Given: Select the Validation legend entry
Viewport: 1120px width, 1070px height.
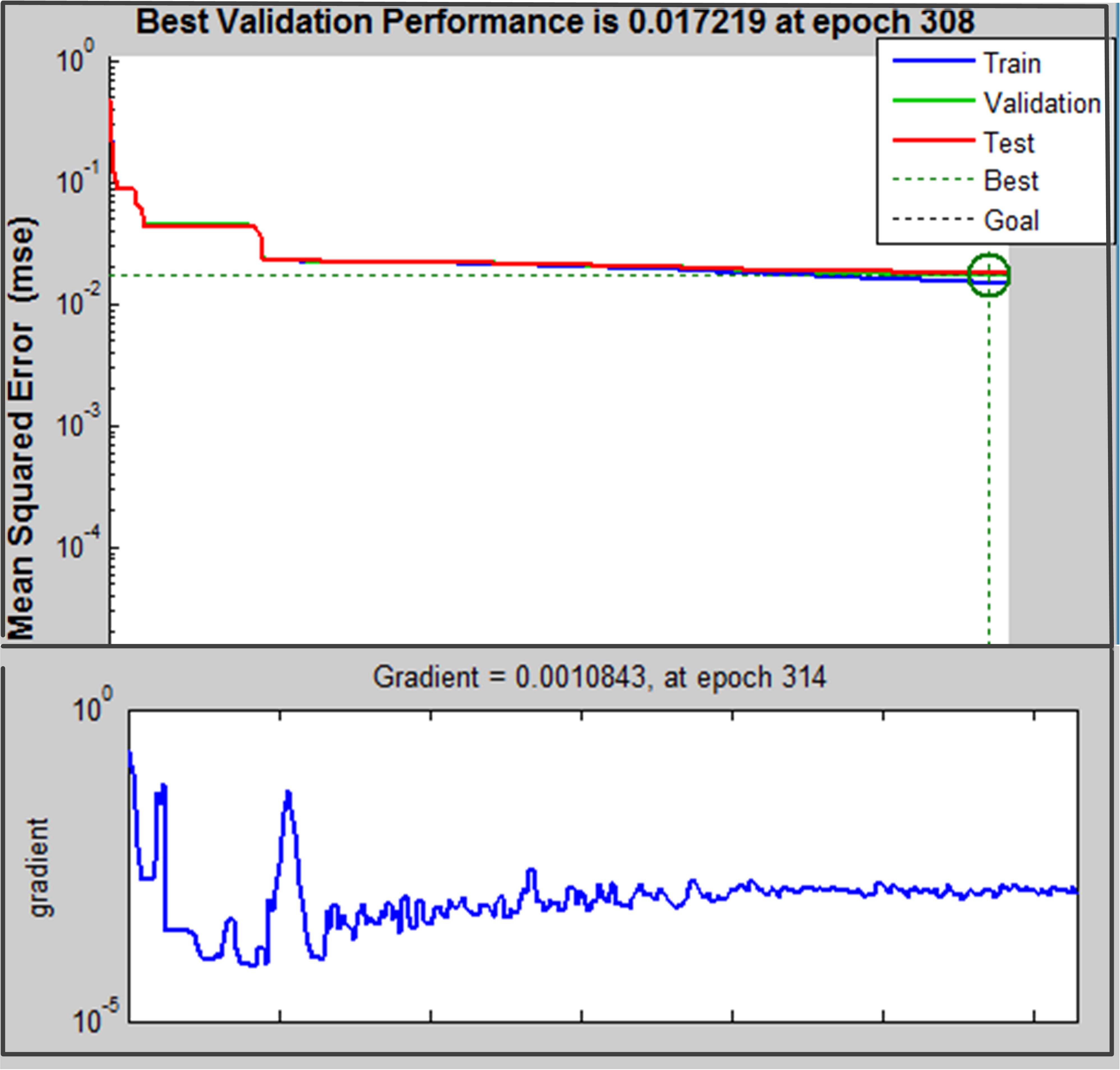Looking at the screenshot, I should (996, 103).
